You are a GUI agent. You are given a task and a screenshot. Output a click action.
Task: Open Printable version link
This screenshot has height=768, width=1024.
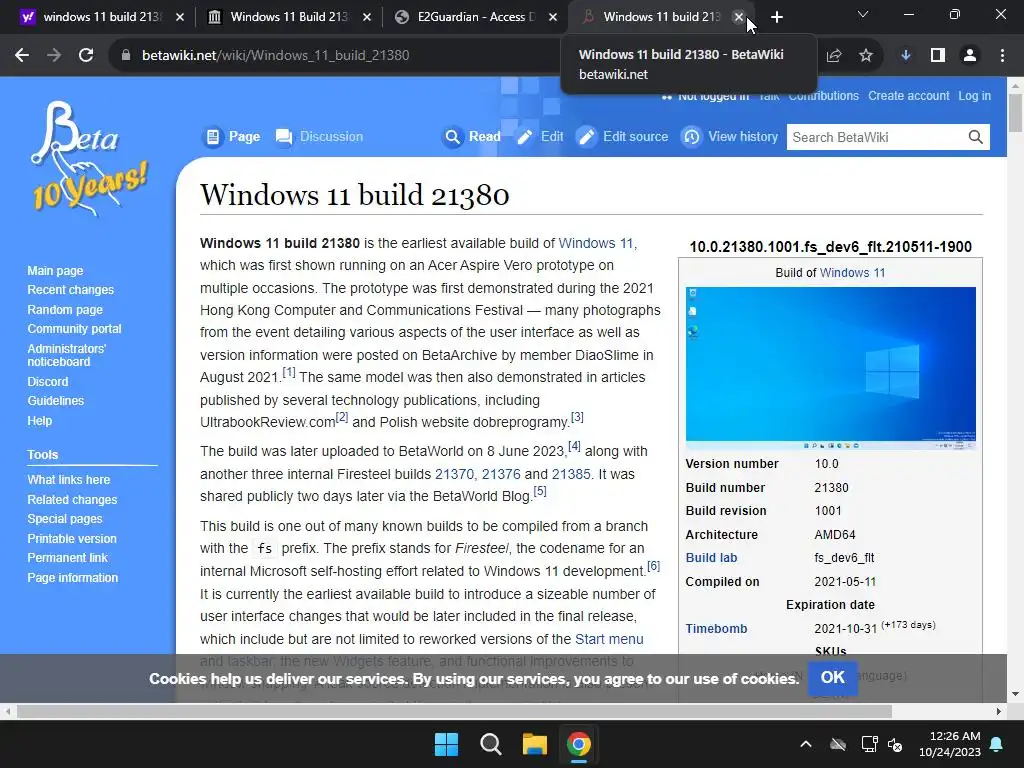pyautogui.click(x=72, y=539)
